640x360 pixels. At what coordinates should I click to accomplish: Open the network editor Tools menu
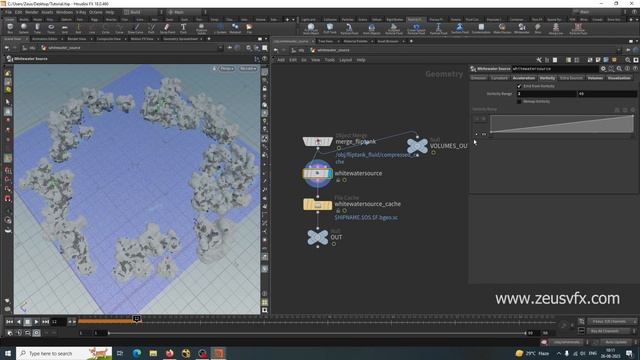tap(330, 60)
